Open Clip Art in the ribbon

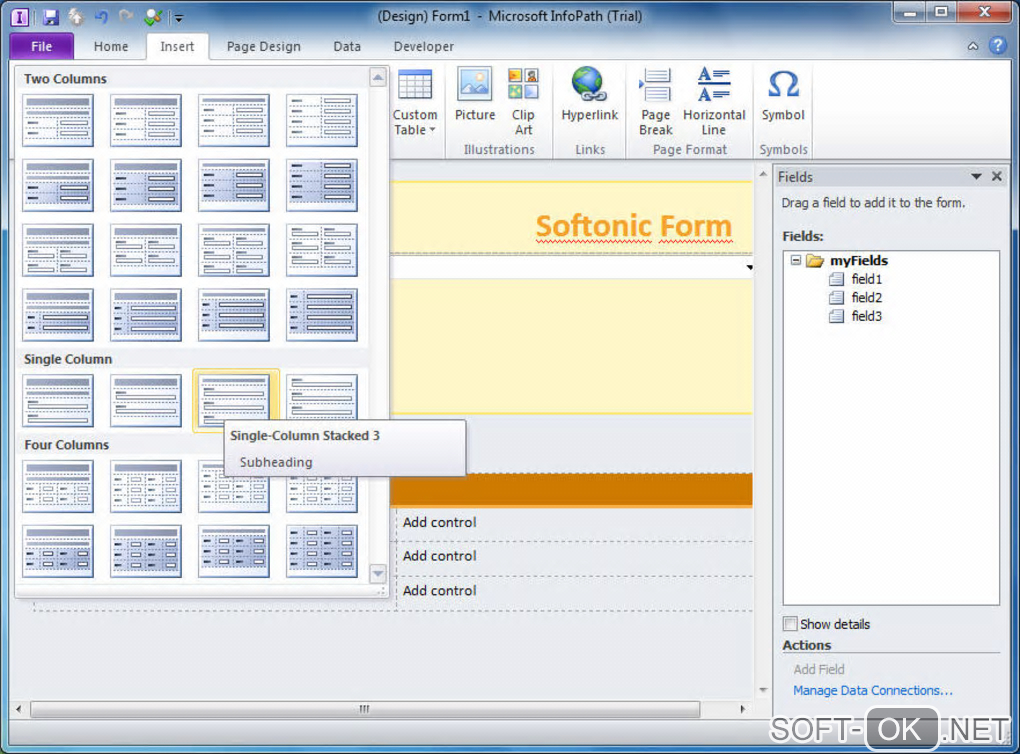point(523,103)
